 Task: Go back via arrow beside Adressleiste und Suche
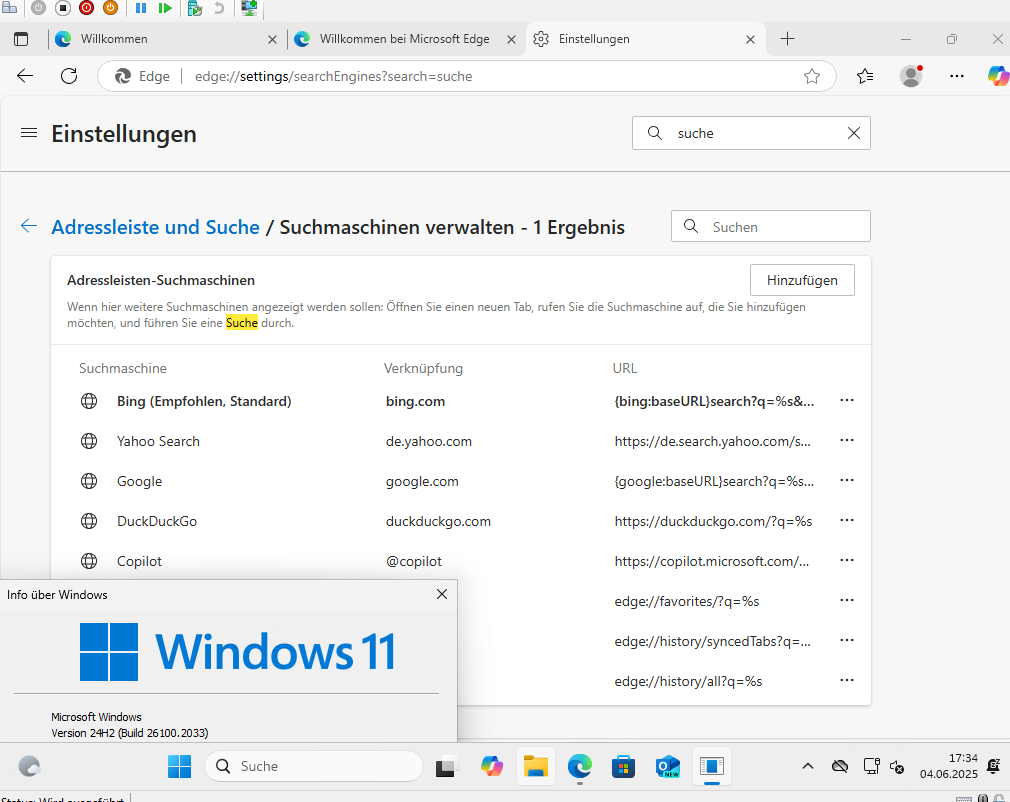(x=29, y=225)
